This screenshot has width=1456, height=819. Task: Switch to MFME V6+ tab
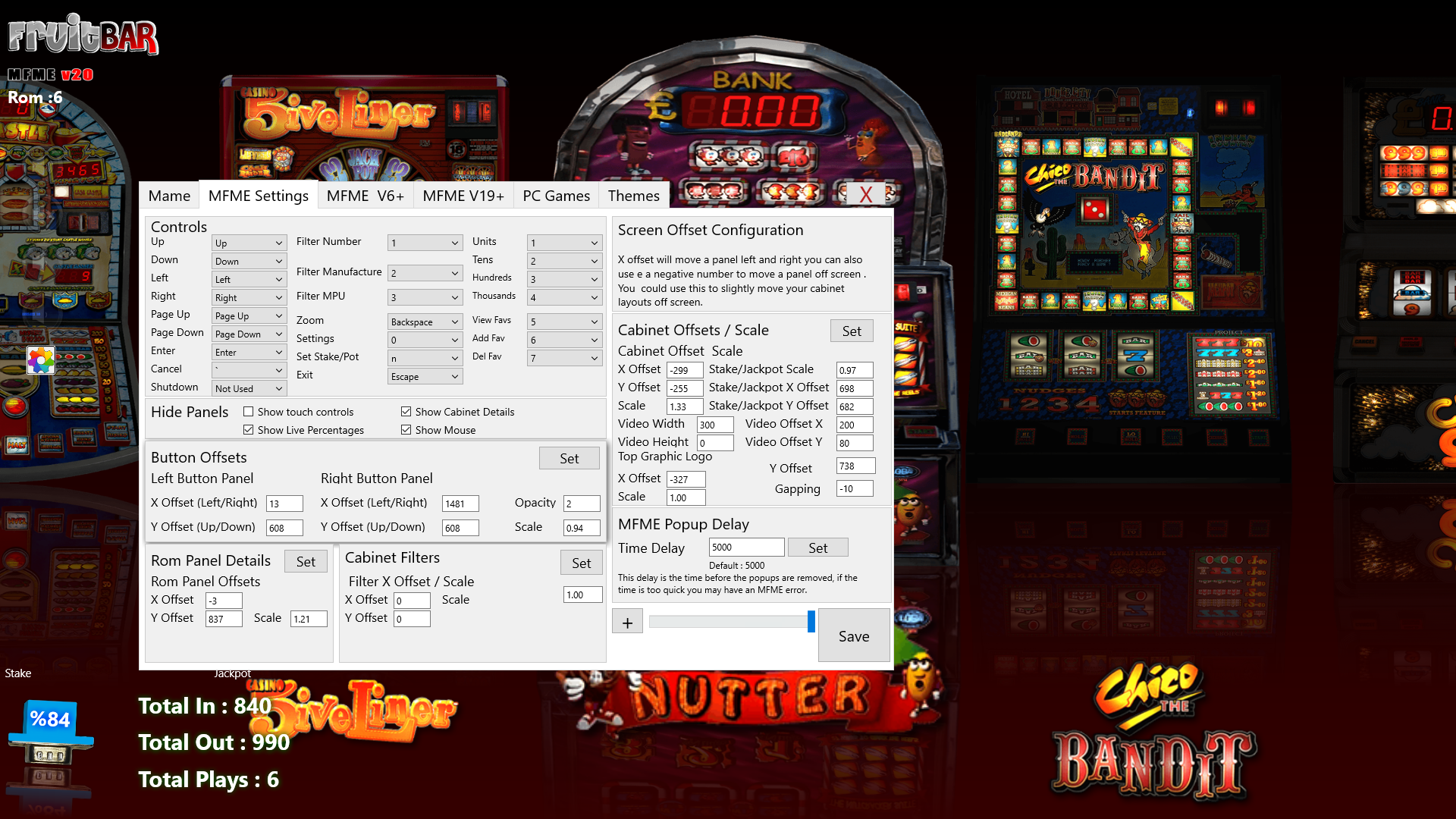point(366,196)
